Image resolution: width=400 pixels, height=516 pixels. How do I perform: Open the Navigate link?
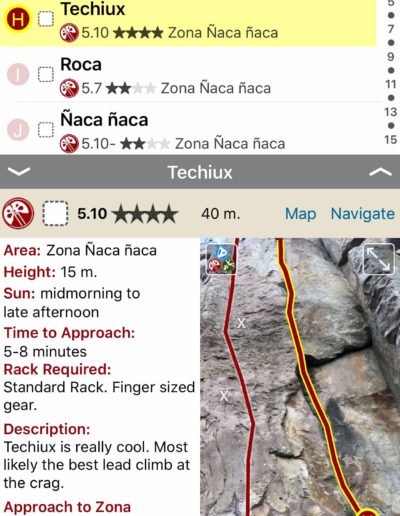[363, 214]
